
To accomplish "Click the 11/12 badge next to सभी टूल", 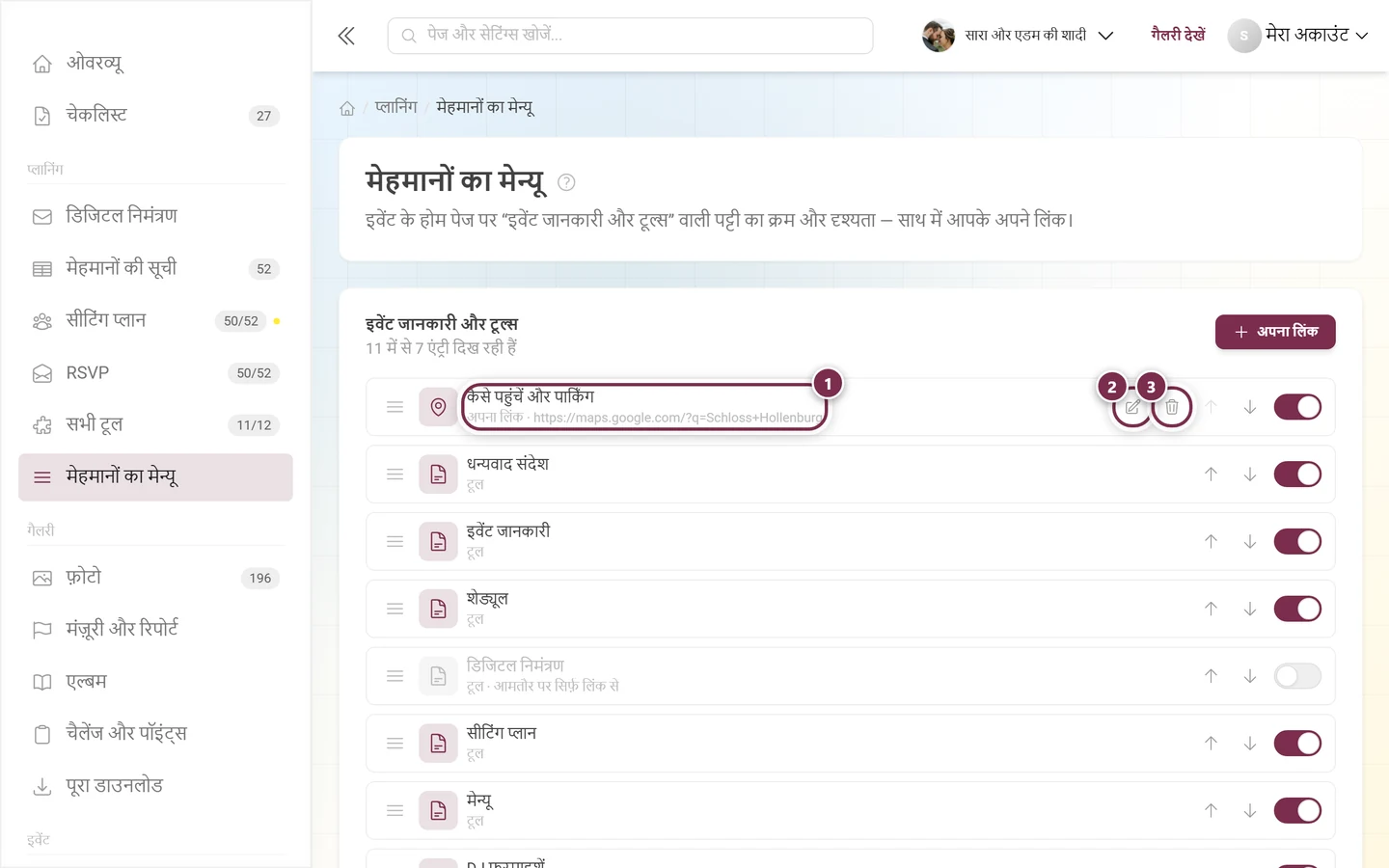I will tap(254, 424).
